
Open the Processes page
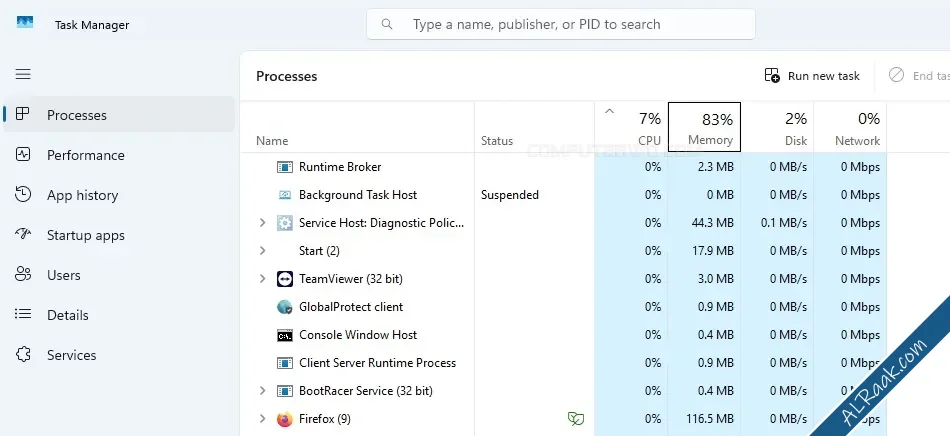[x=119, y=114]
